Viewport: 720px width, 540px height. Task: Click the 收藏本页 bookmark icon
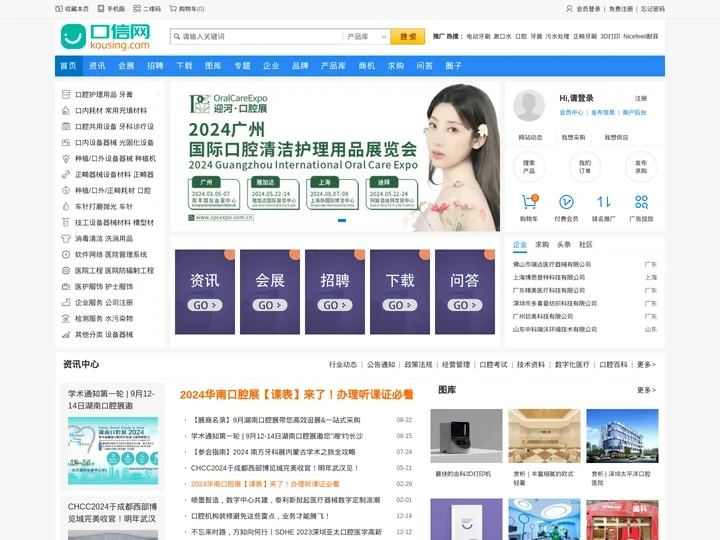pyautogui.click(x=59, y=9)
